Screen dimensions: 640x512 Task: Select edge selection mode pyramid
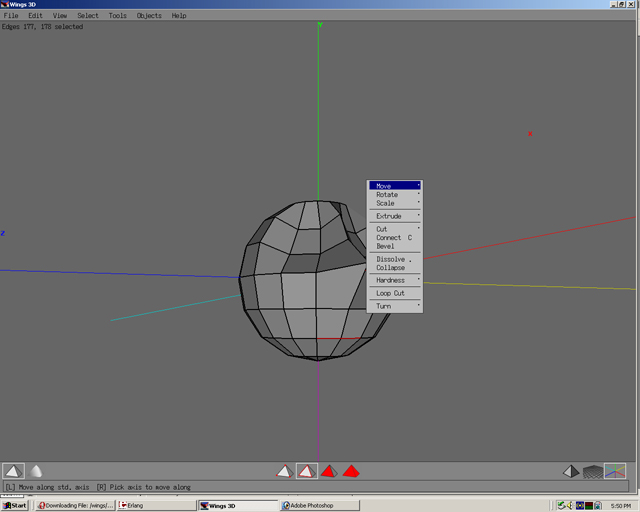coord(307,471)
